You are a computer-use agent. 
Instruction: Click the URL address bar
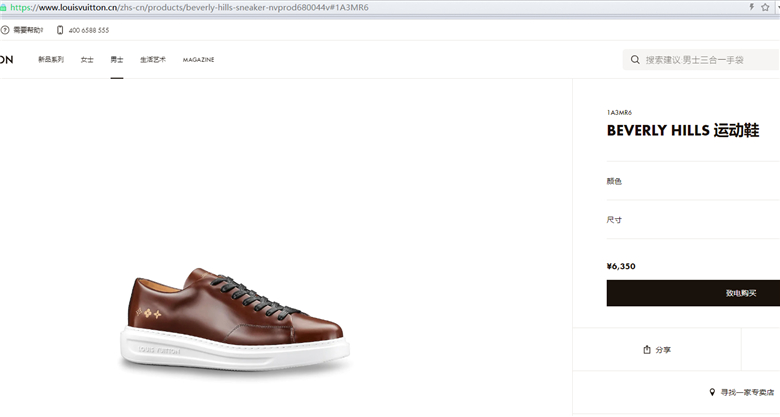click(x=373, y=7)
